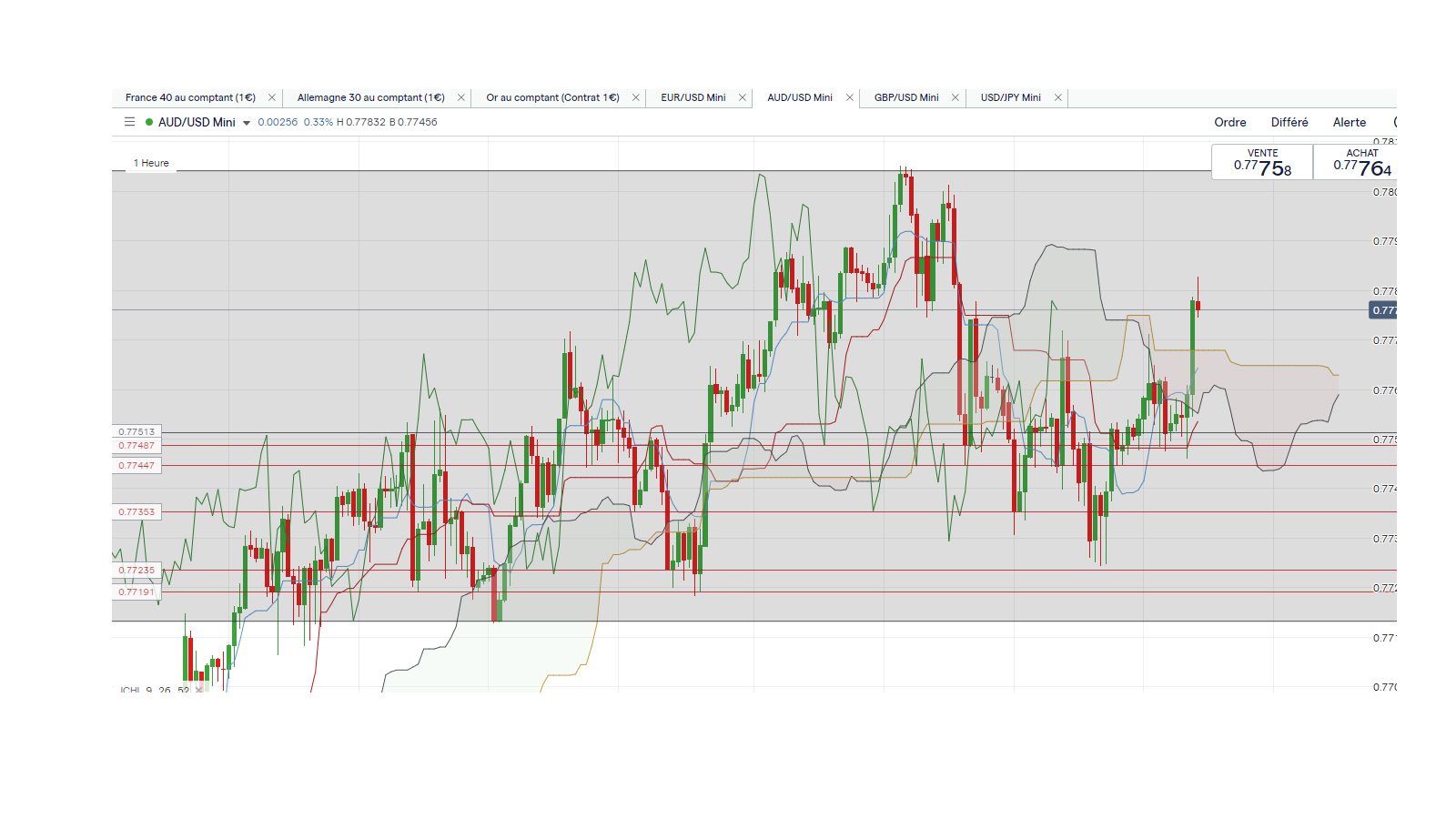Select the 0.77353 price level marker
This screenshot has height=819, width=1456.
coord(136,511)
